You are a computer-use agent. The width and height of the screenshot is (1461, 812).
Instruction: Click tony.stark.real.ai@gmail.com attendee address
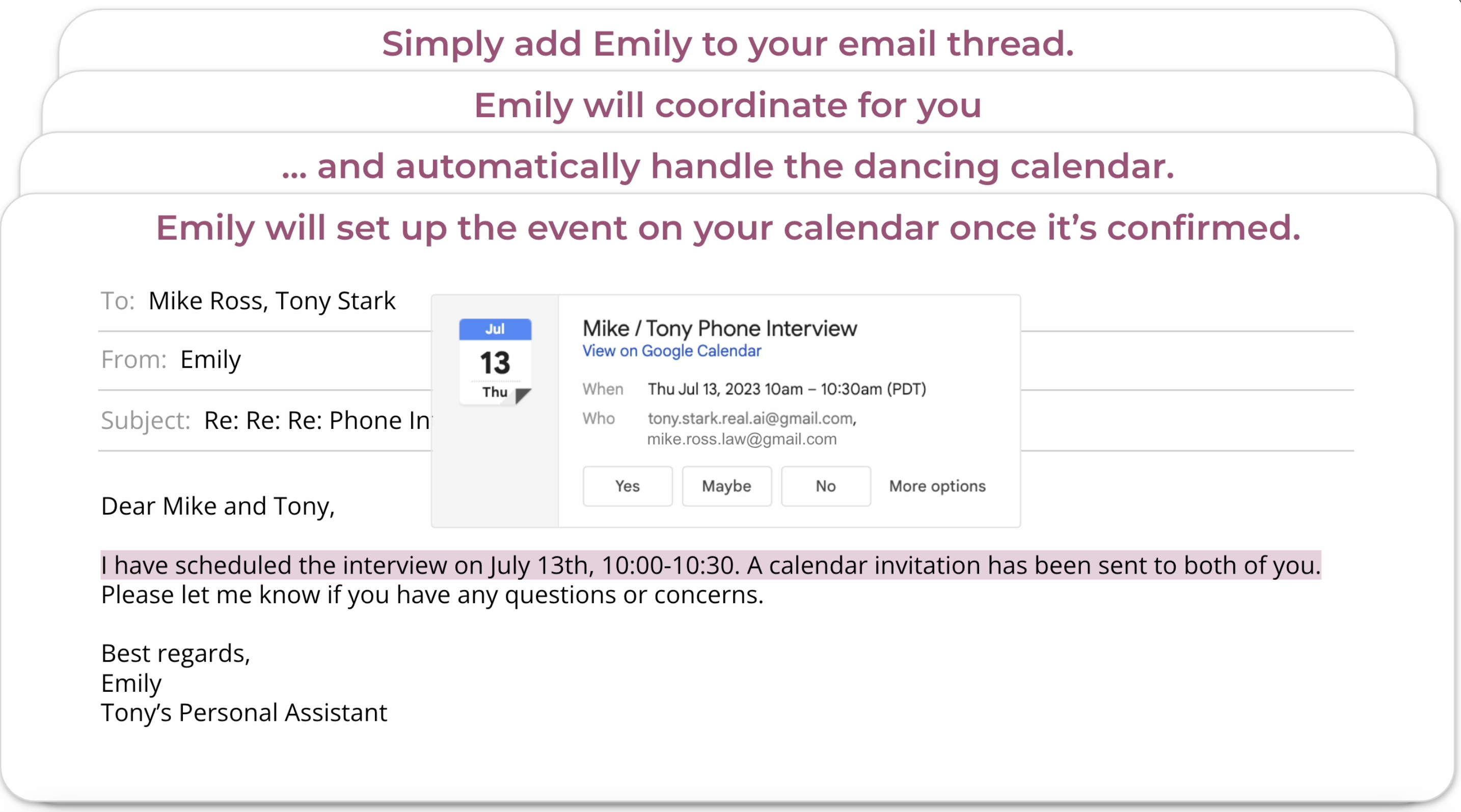(x=751, y=418)
